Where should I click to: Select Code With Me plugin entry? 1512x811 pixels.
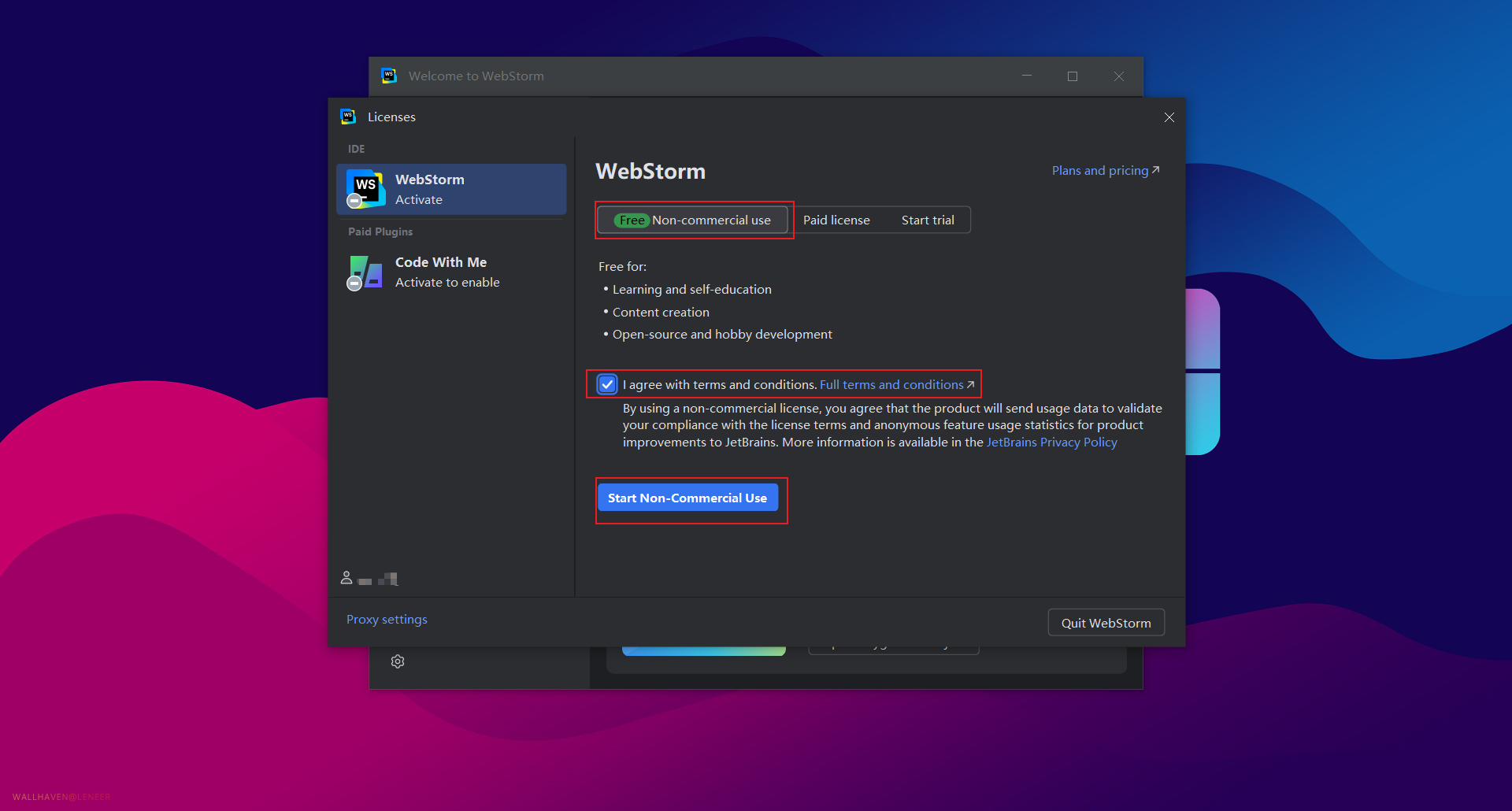coord(451,272)
